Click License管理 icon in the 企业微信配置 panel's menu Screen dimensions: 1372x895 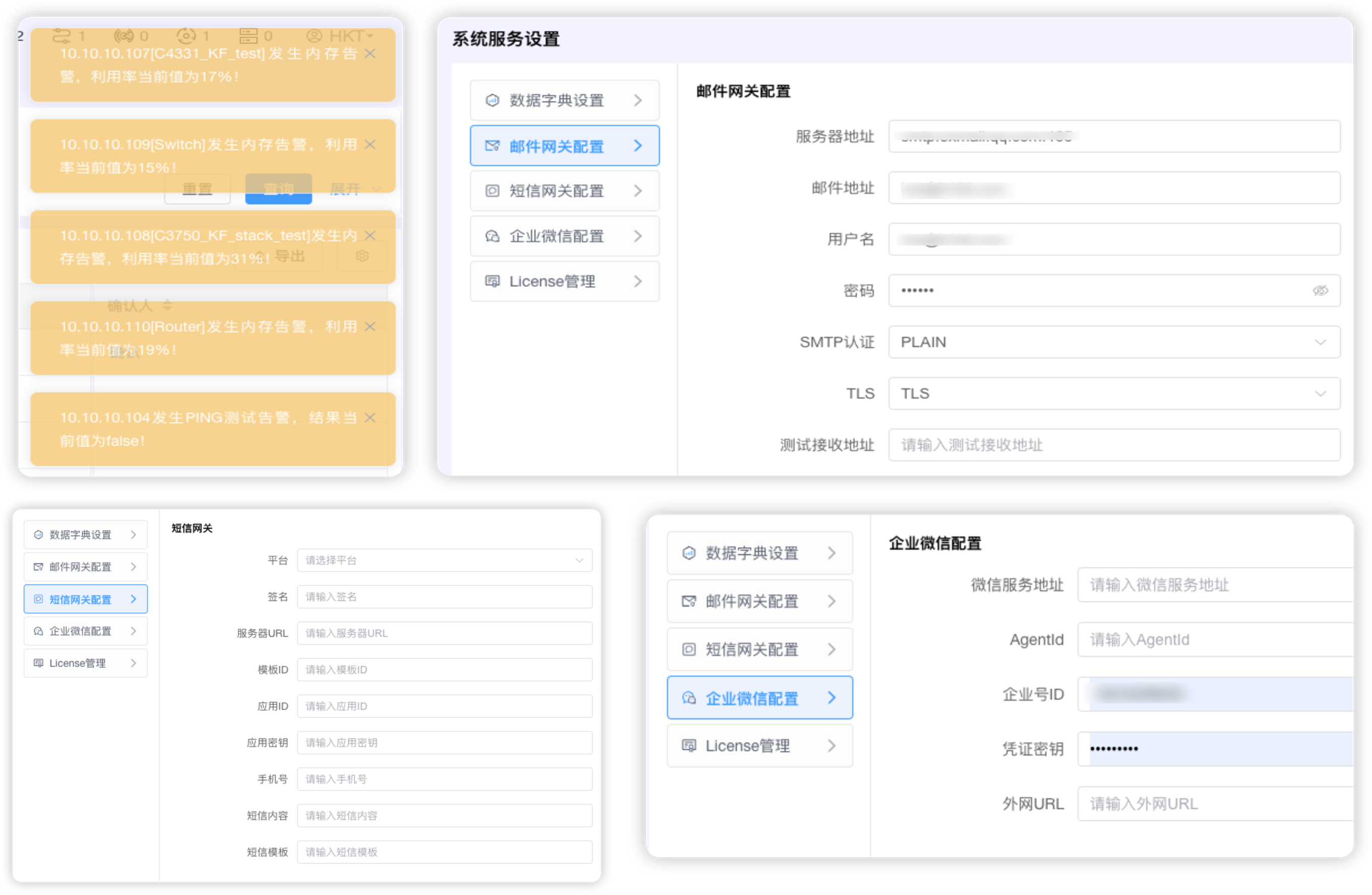click(x=688, y=746)
